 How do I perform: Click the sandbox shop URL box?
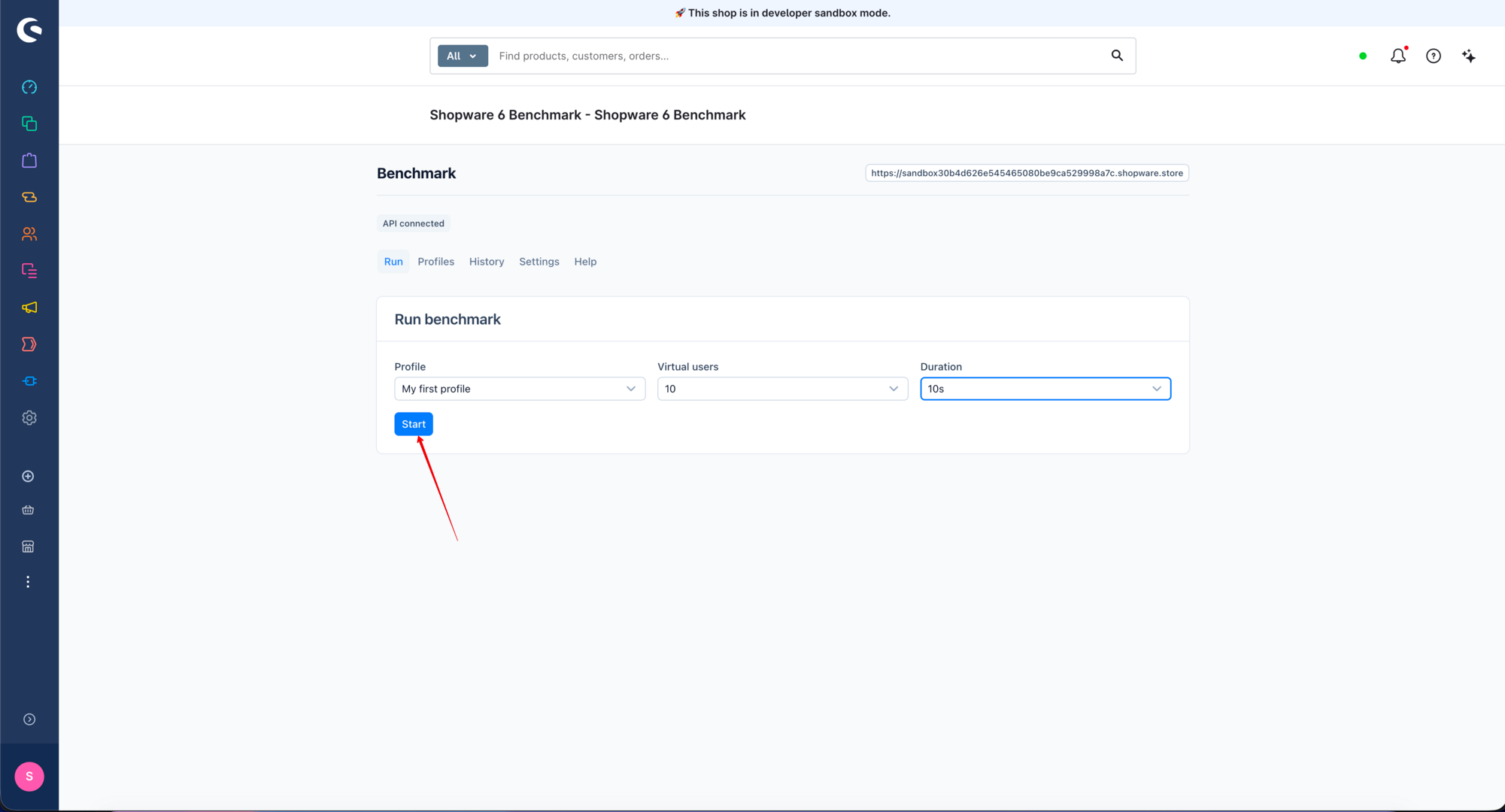pos(1027,173)
